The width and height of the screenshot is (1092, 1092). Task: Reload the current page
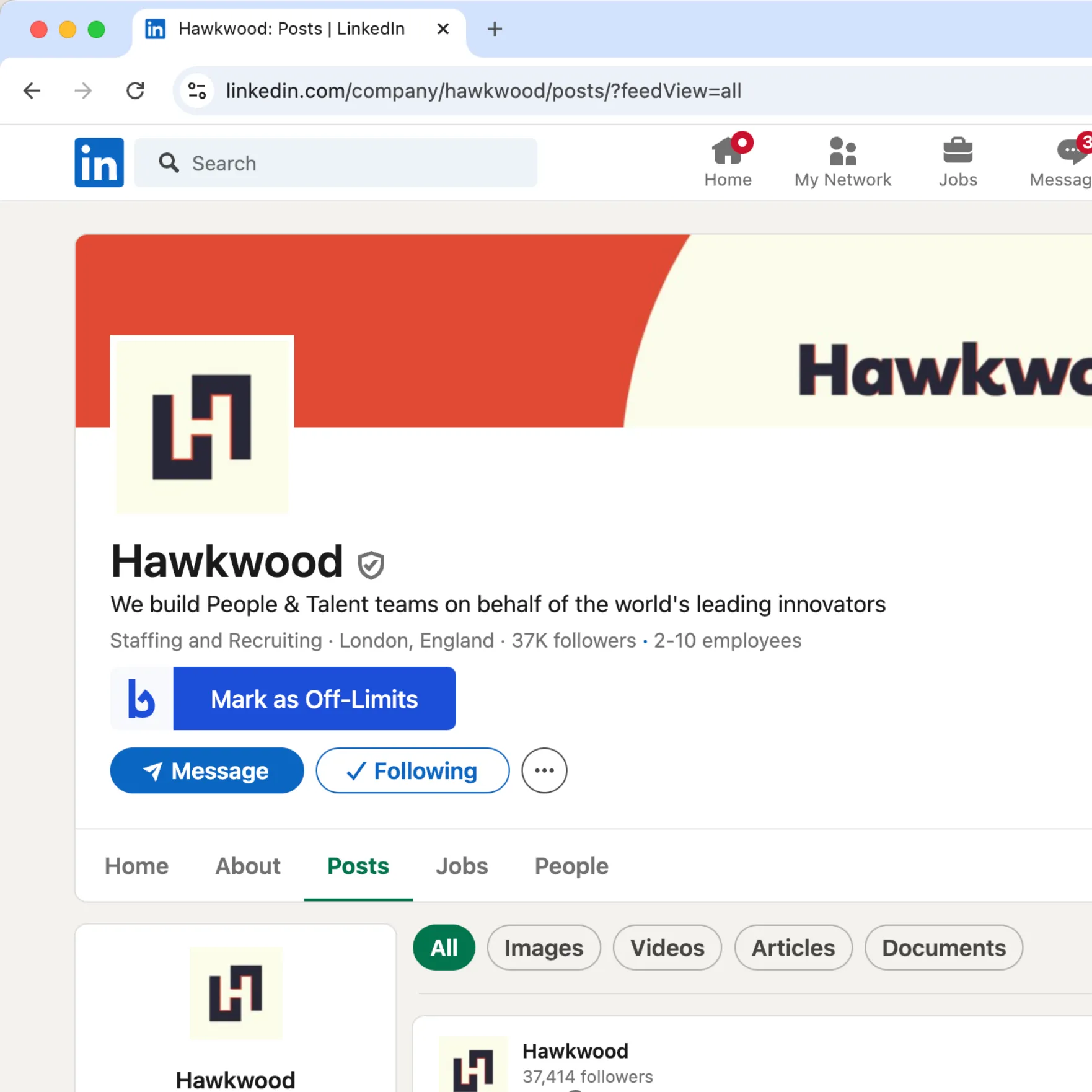[135, 91]
